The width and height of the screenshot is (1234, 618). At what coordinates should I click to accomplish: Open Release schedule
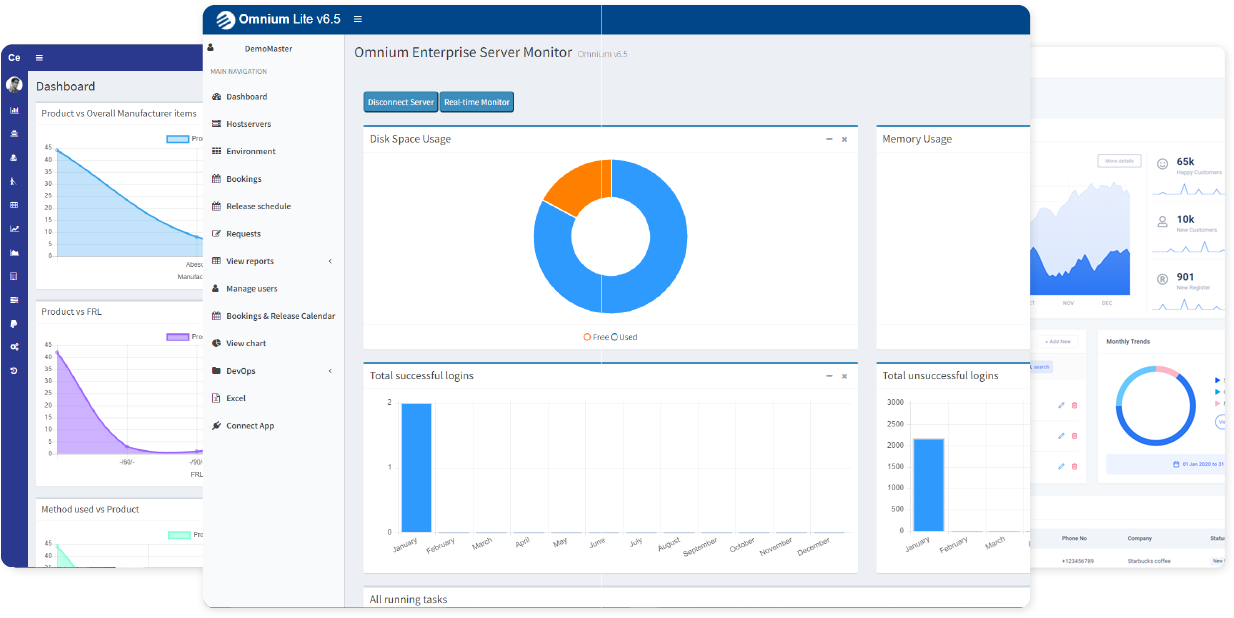tap(258, 206)
